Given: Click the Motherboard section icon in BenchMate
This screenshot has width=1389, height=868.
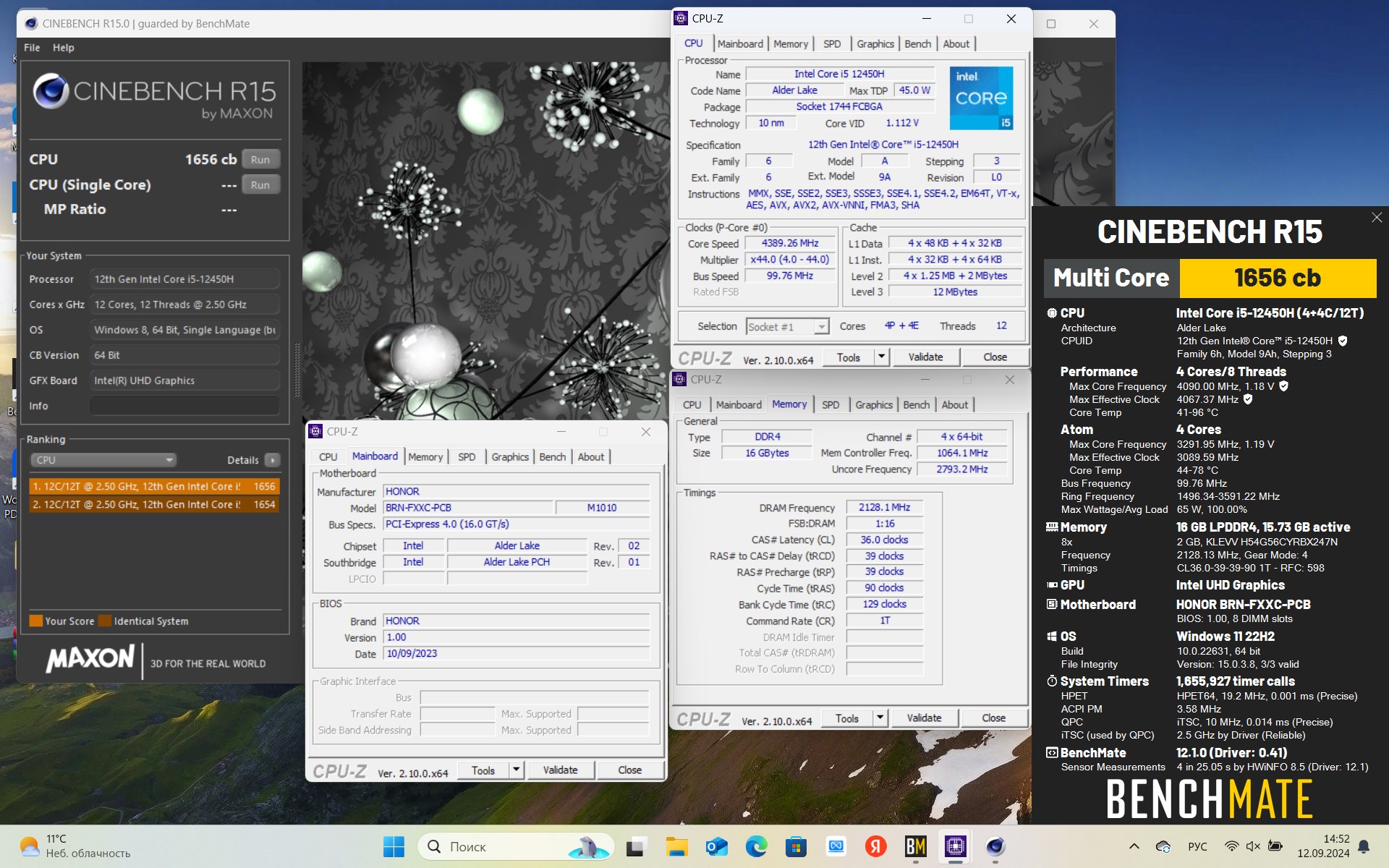Looking at the screenshot, I should (x=1052, y=605).
